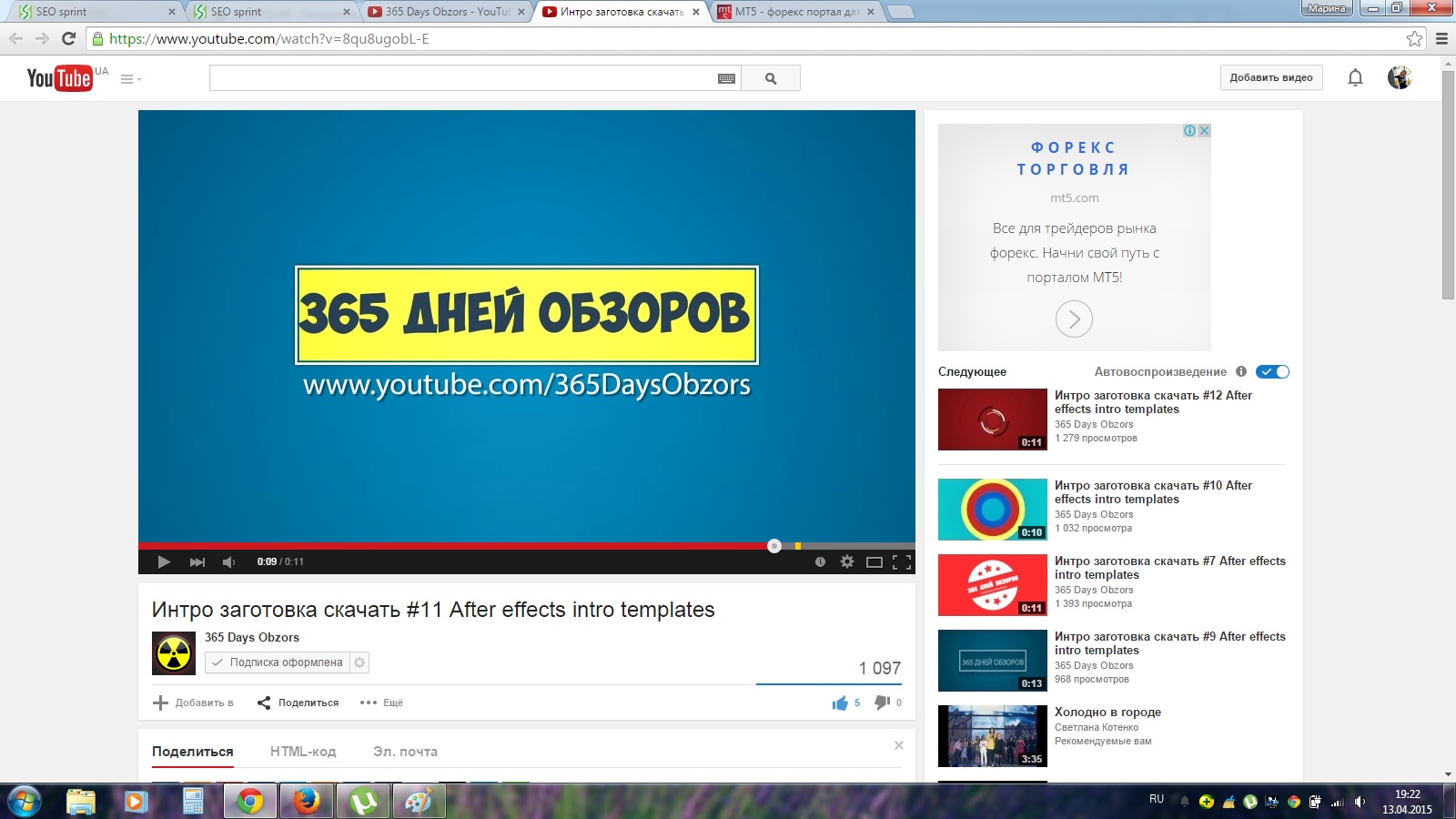Skip to the next video in player
Image resolution: width=1456 pixels, height=819 pixels.
click(197, 561)
